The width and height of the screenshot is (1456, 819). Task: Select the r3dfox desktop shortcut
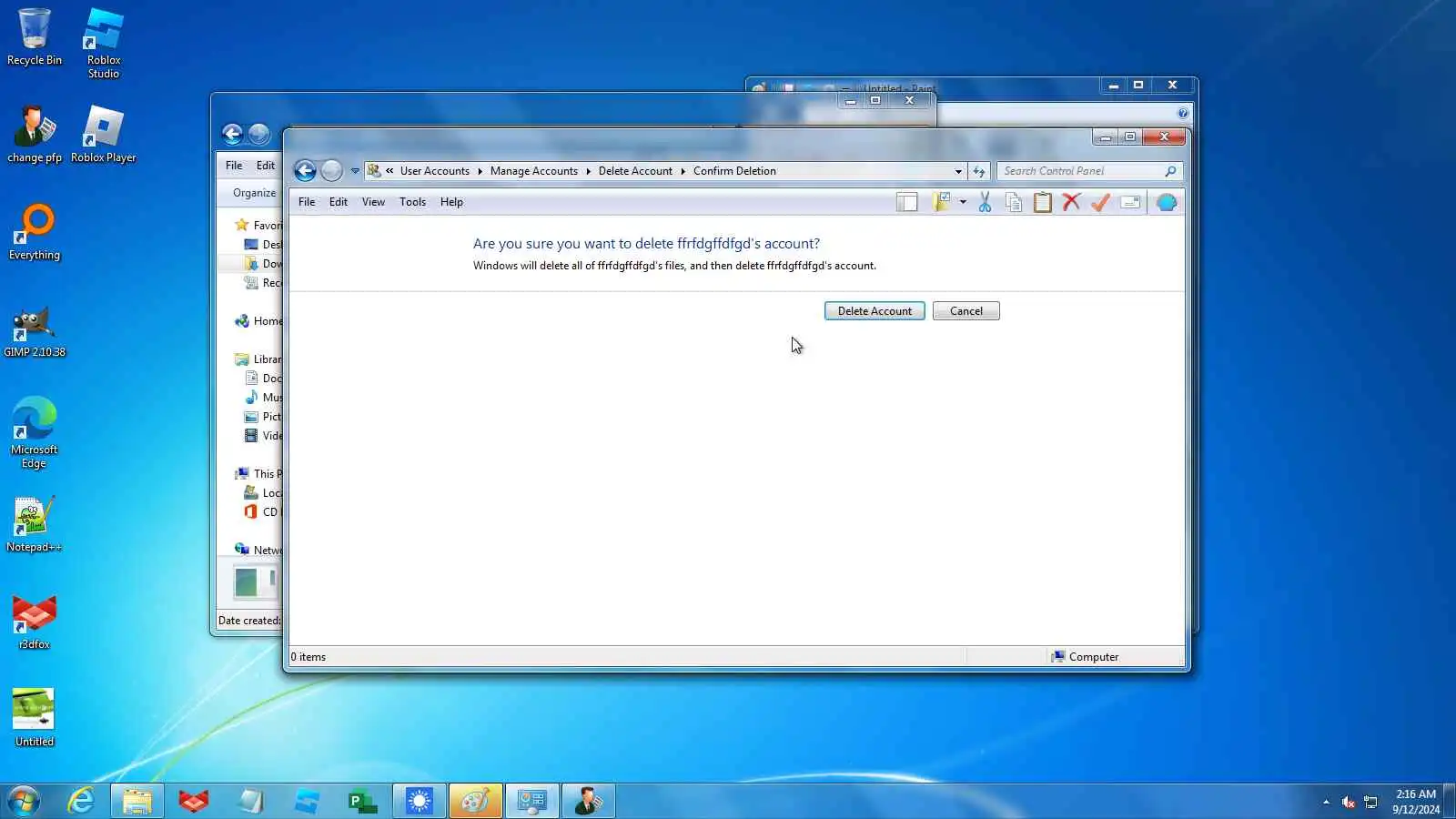35,622
